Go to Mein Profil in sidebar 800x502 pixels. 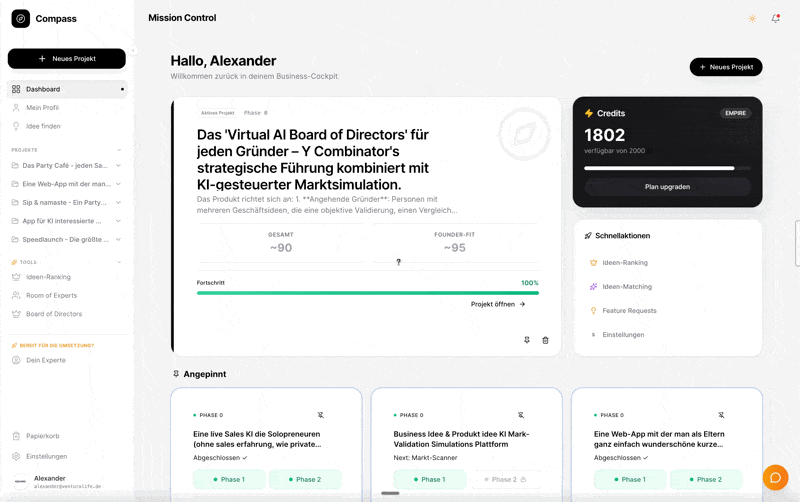point(42,108)
